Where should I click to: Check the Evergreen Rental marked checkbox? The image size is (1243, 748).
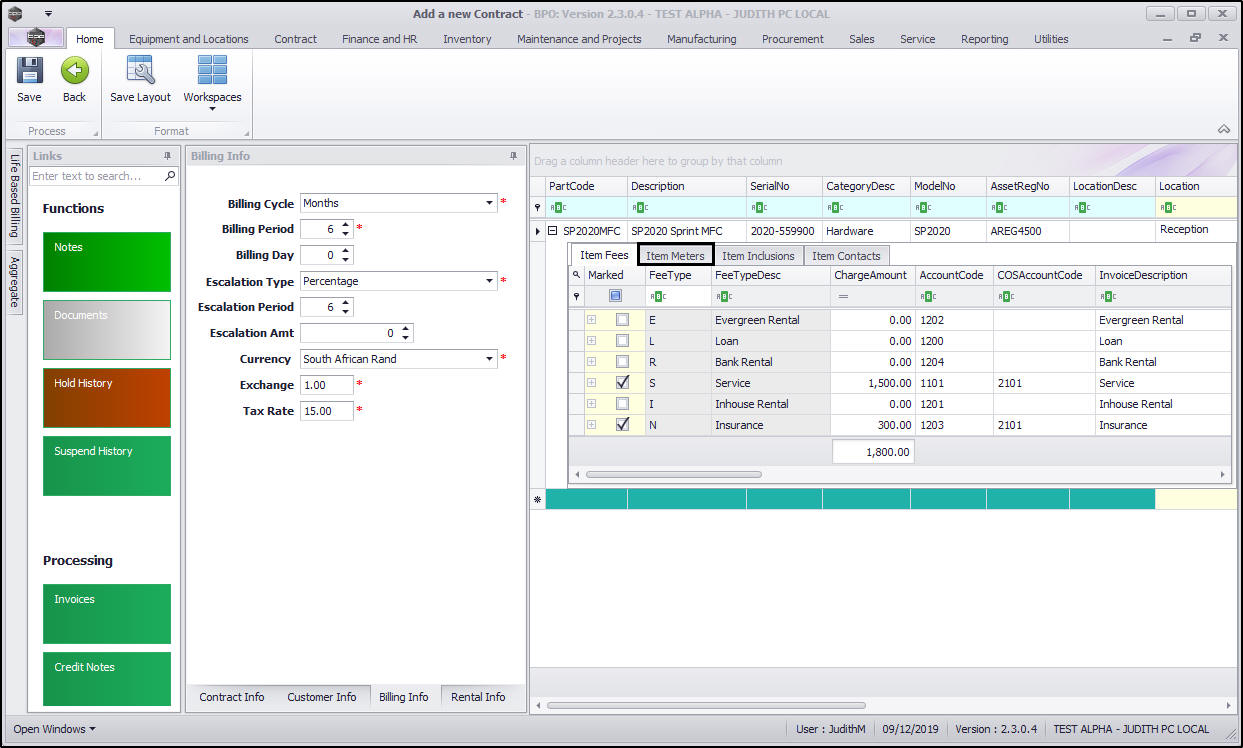click(x=622, y=320)
